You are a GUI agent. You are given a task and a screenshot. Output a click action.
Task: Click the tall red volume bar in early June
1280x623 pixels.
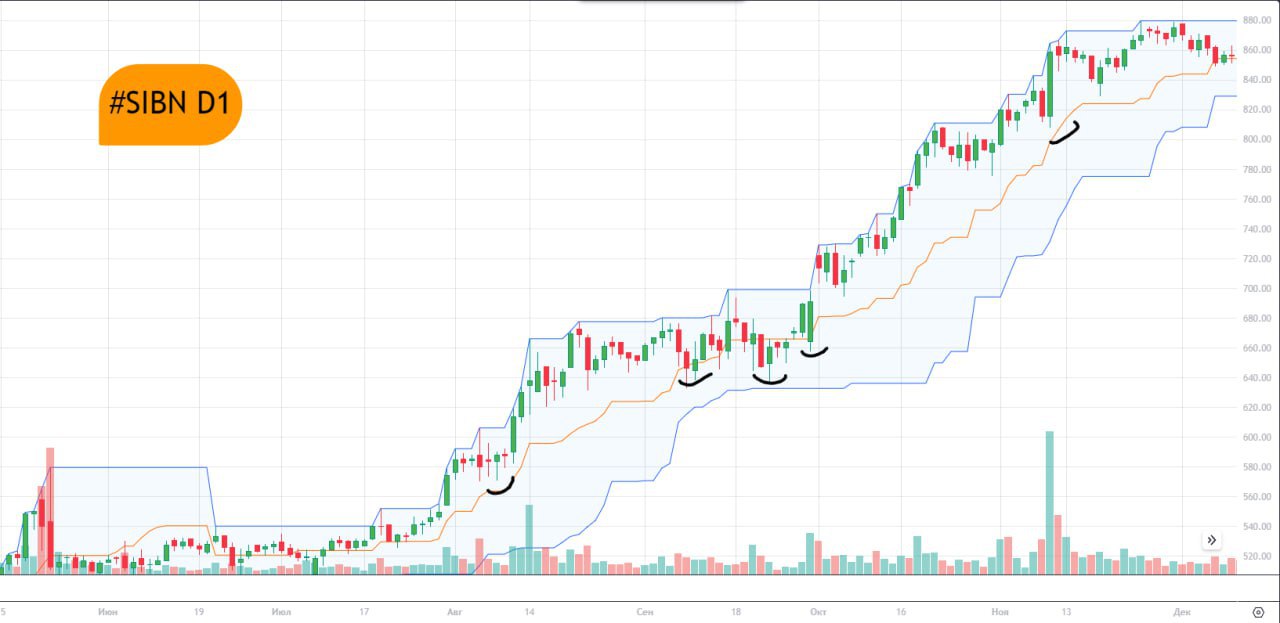(50, 510)
